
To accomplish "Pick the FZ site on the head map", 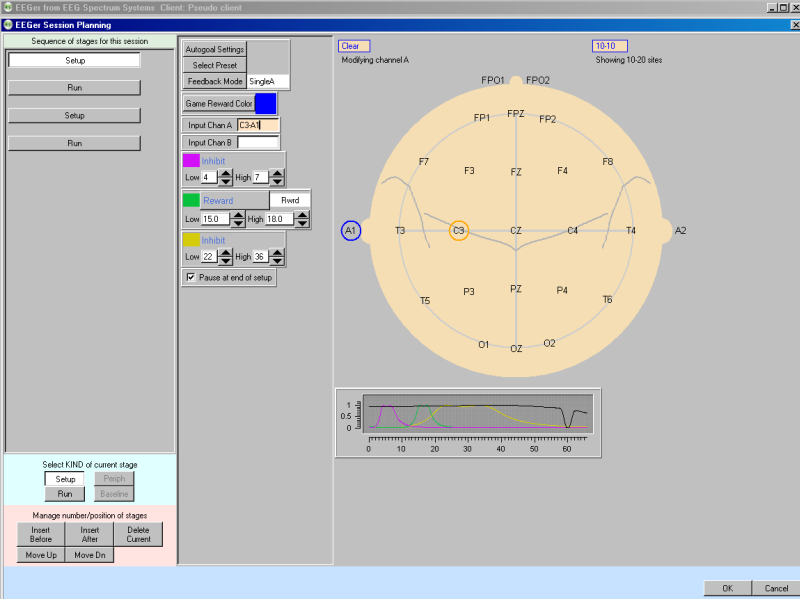I will (516, 172).
